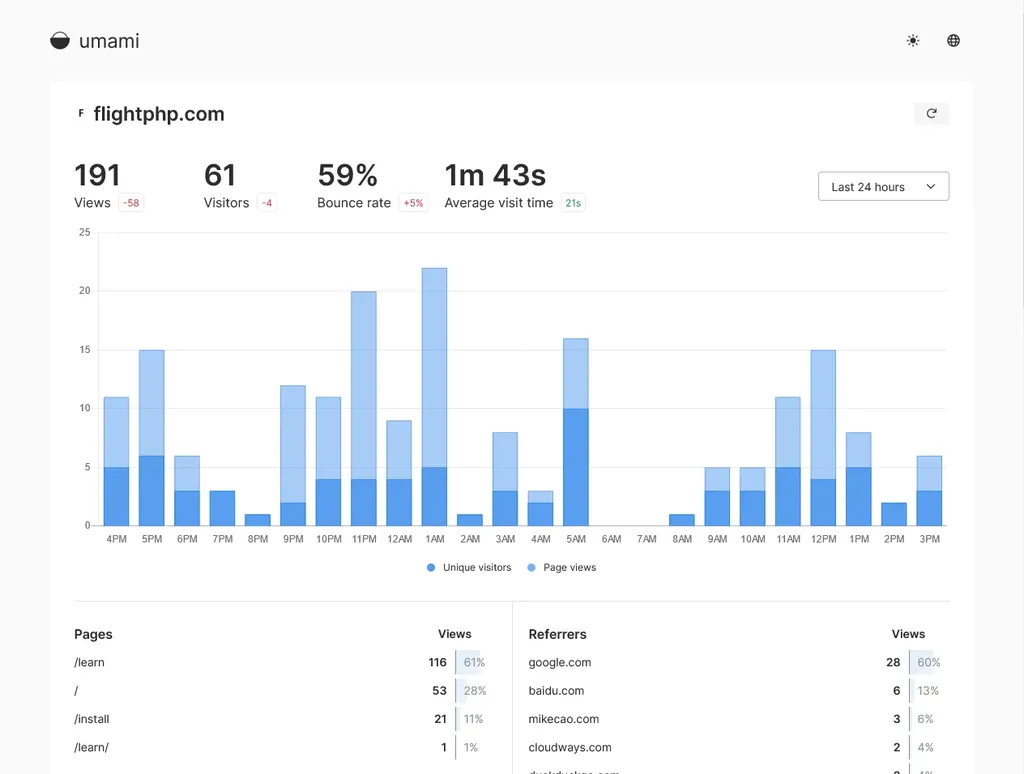Viewport: 1024px width, 774px height.
Task: Click the umami bowl logo icon
Action: pyautogui.click(x=59, y=40)
